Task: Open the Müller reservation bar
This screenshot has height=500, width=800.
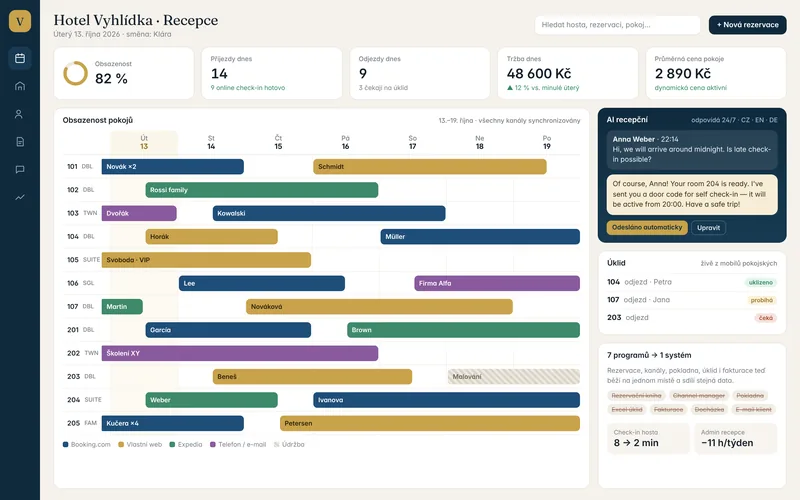Action: click(480, 237)
